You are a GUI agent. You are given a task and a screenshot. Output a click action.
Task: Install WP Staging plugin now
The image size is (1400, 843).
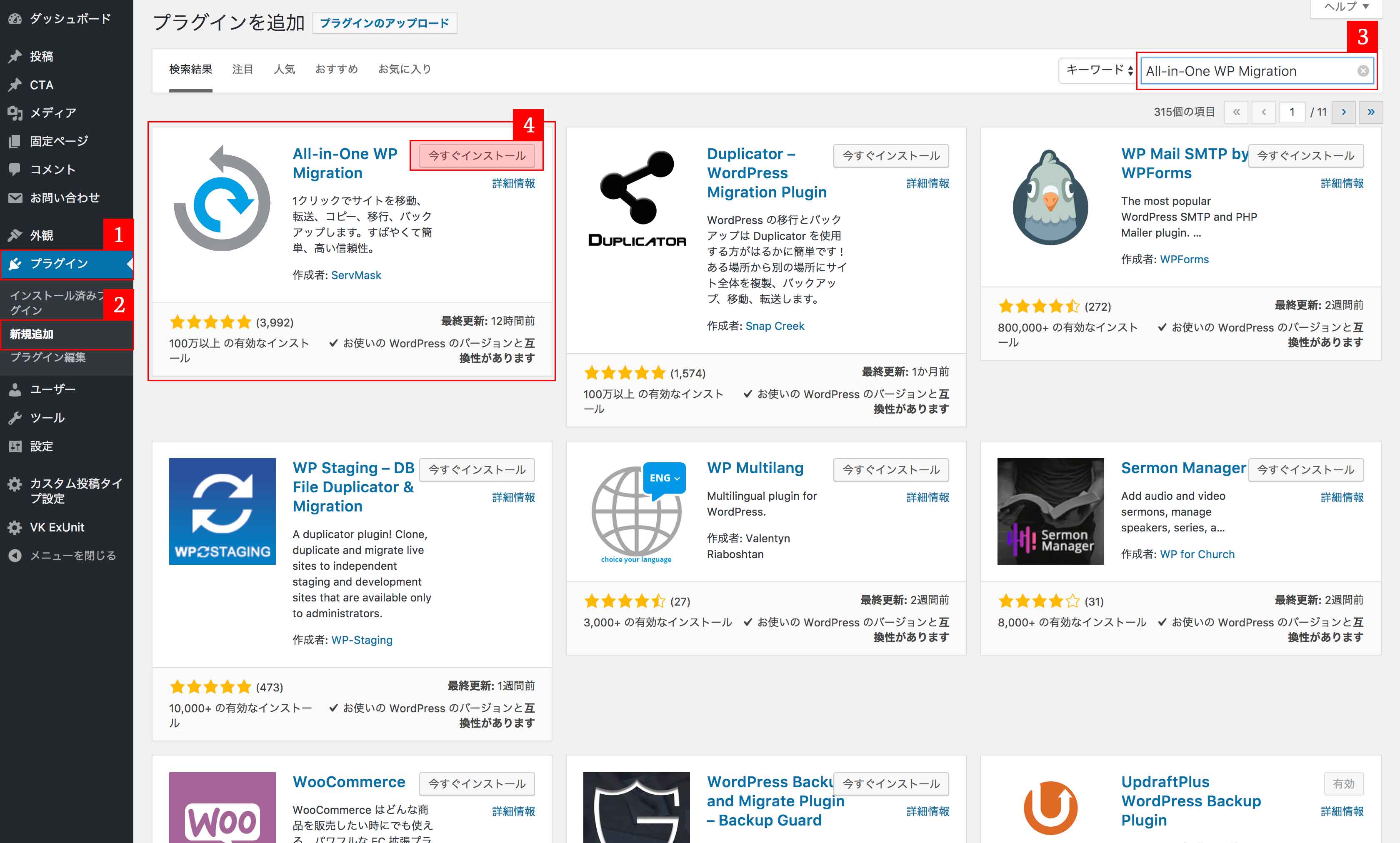(x=477, y=470)
